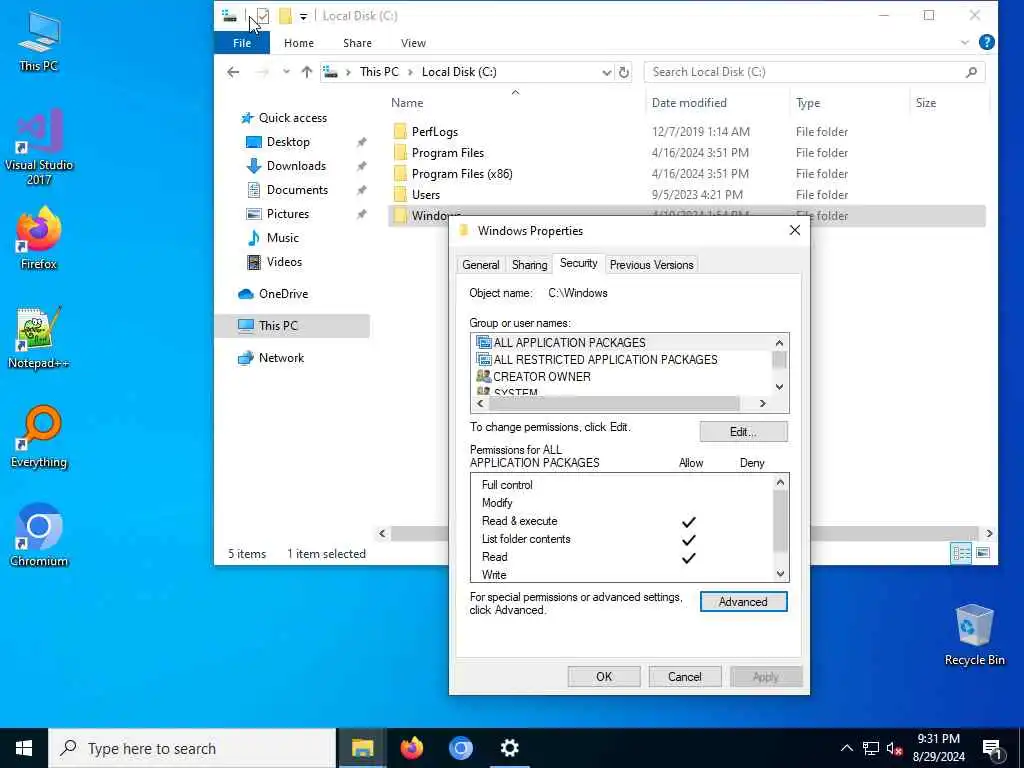The image size is (1024, 768).
Task: Click Firefox icon in taskbar
Action: (x=411, y=748)
